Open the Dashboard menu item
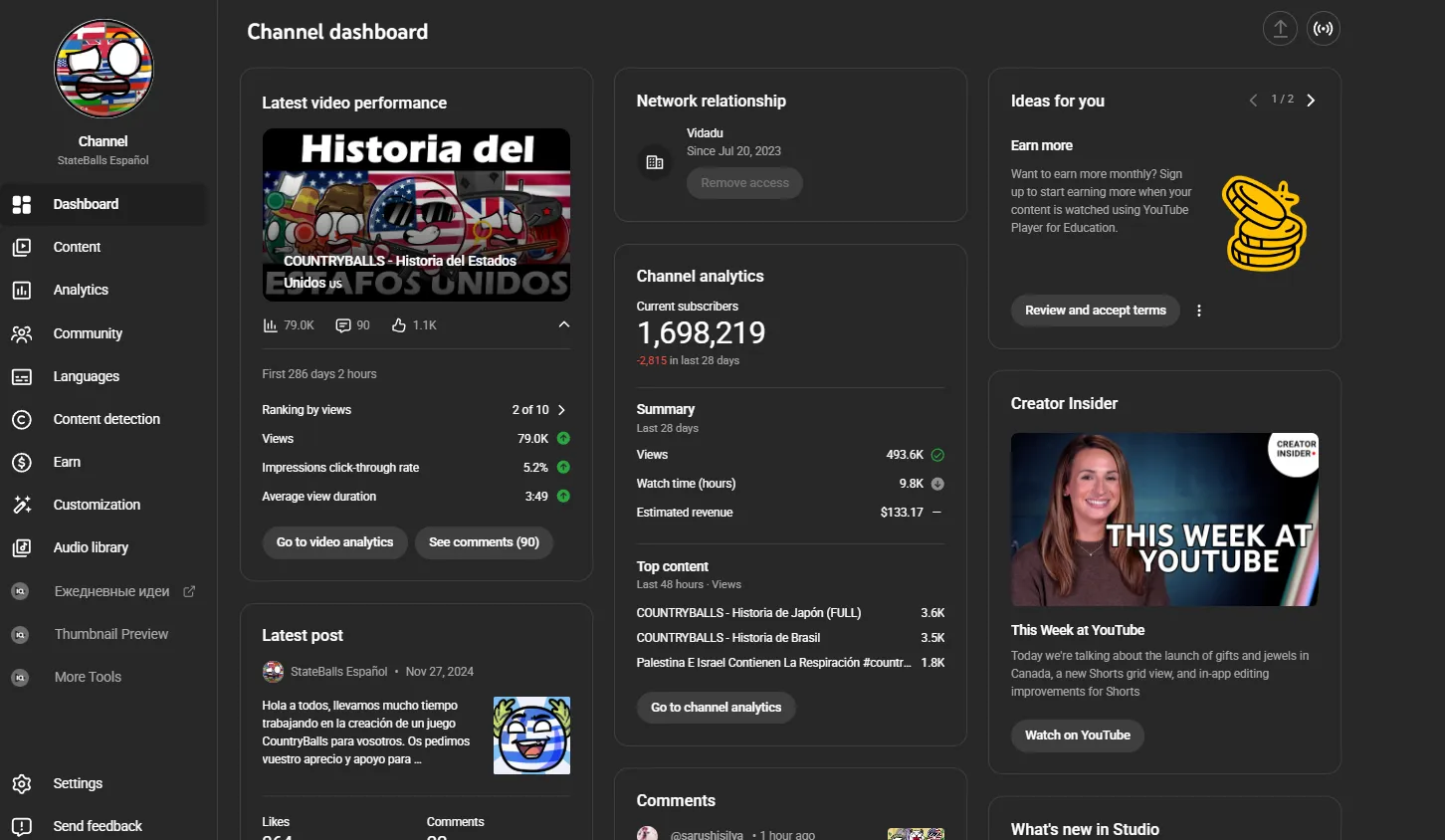This screenshot has width=1445, height=840. click(104, 204)
